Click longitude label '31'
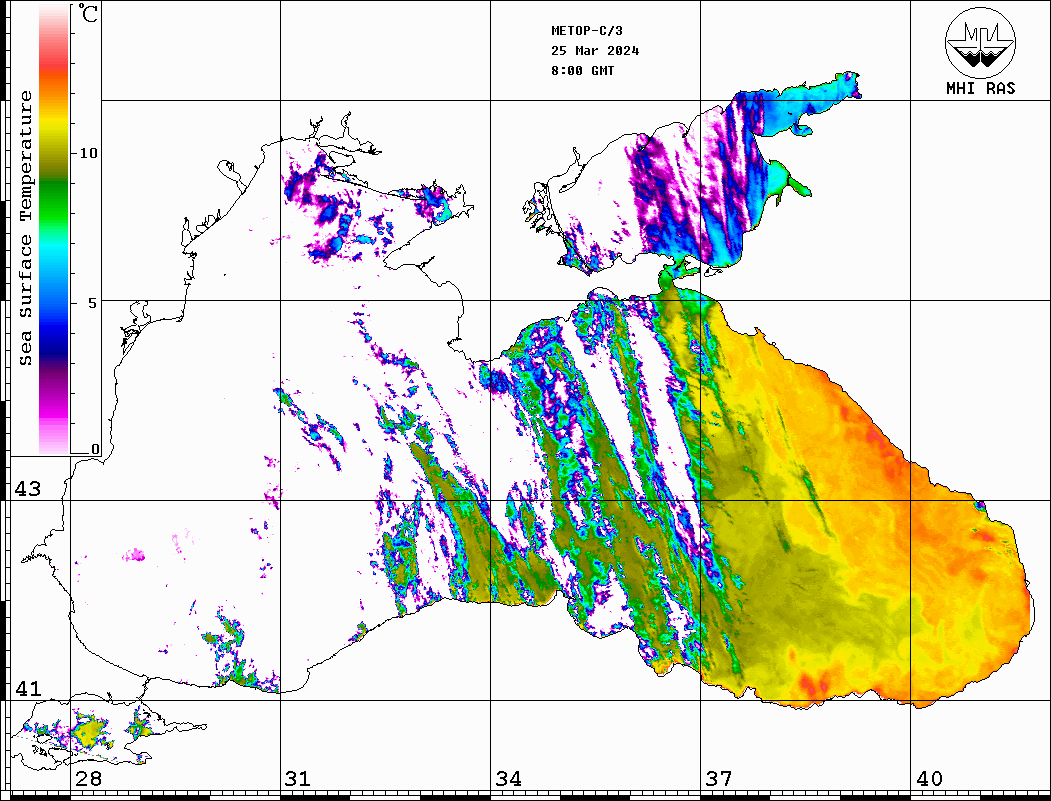 [298, 779]
